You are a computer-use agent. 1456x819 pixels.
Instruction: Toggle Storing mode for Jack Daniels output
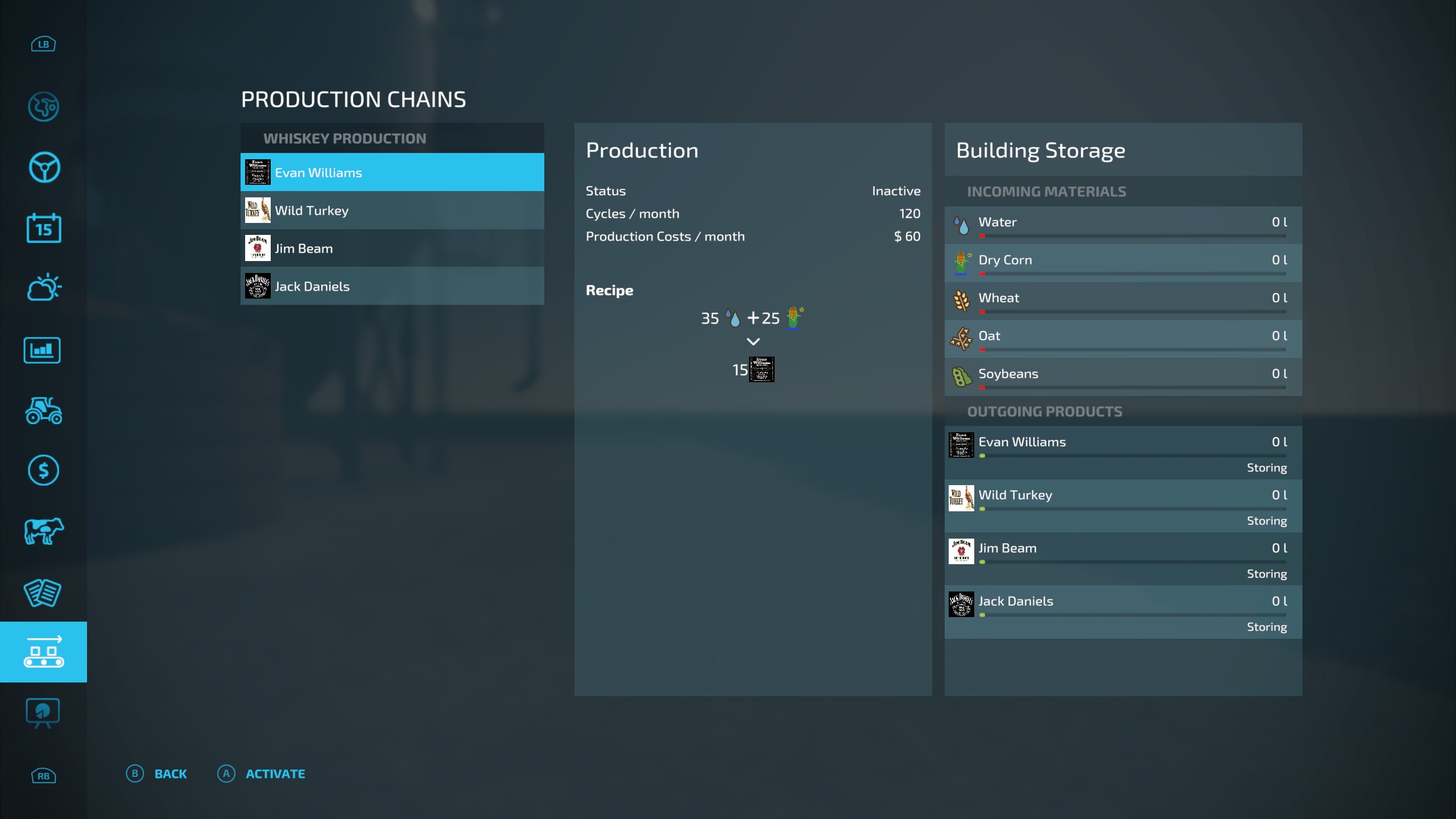[1266, 627]
